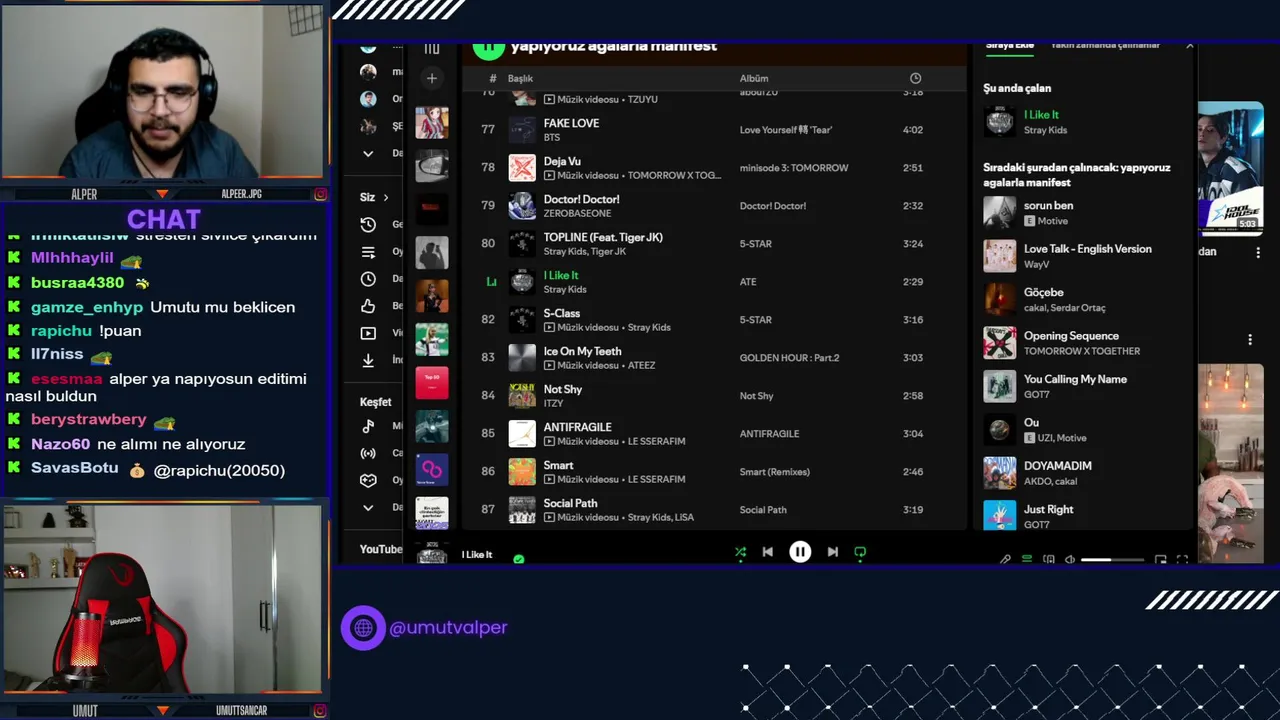Open the connect to a device icon

click(x=1049, y=560)
